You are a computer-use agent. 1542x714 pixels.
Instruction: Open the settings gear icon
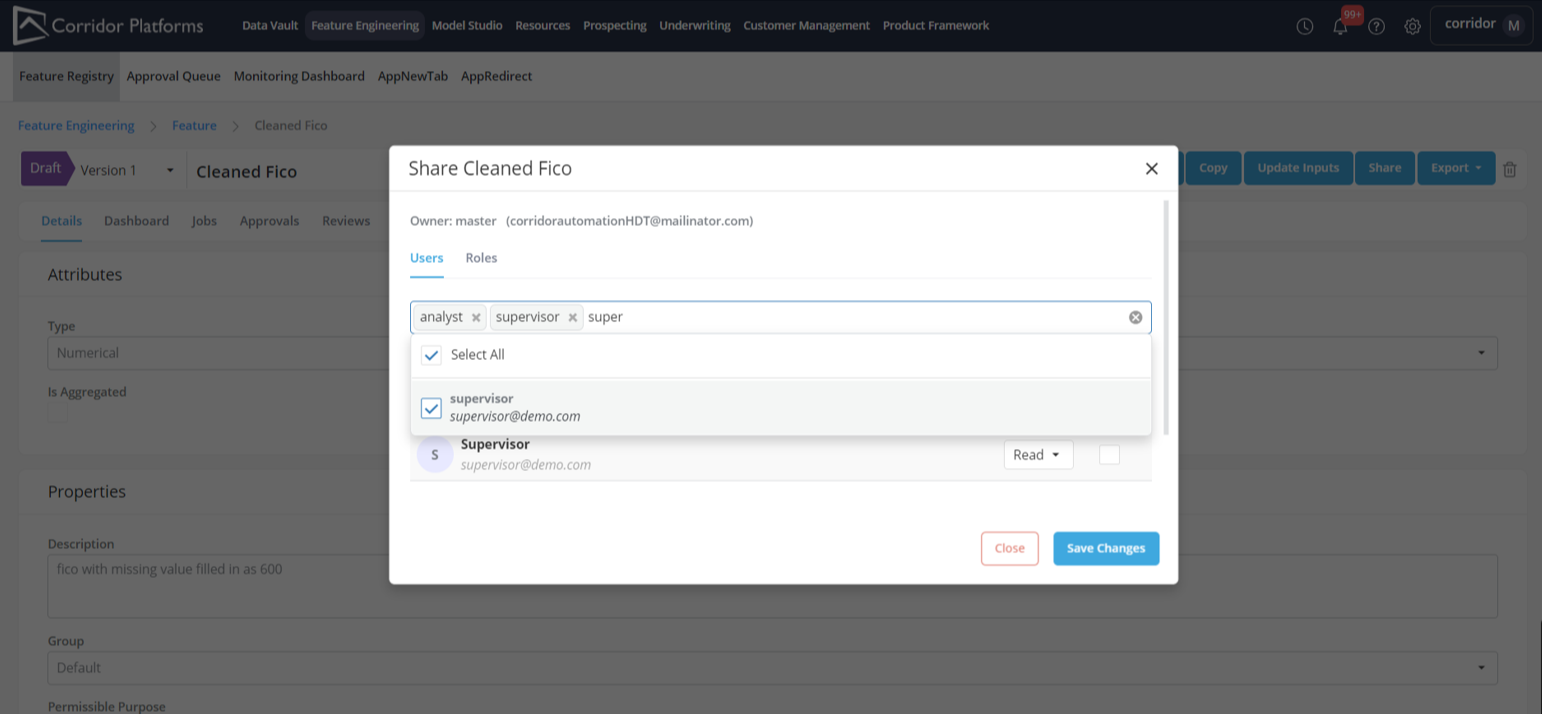pyautogui.click(x=1413, y=27)
